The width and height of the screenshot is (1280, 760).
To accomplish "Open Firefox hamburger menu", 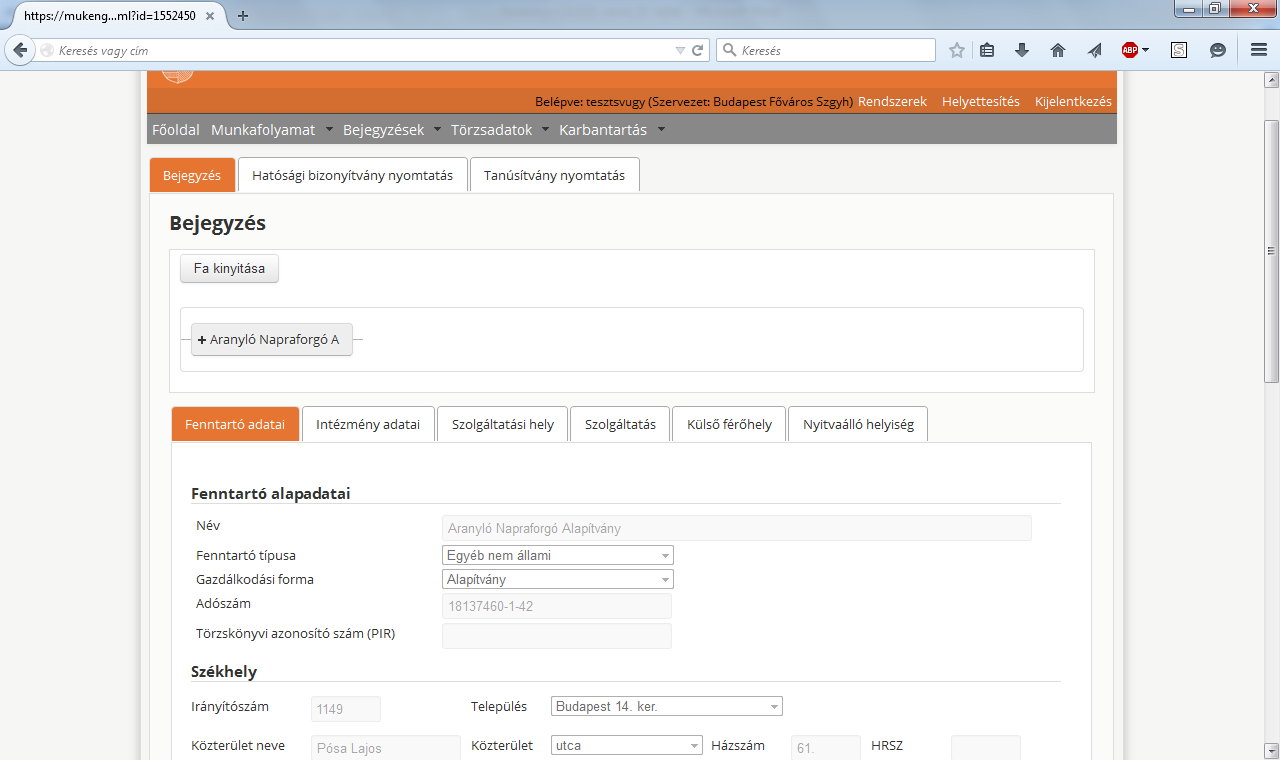I will click(x=1259, y=50).
